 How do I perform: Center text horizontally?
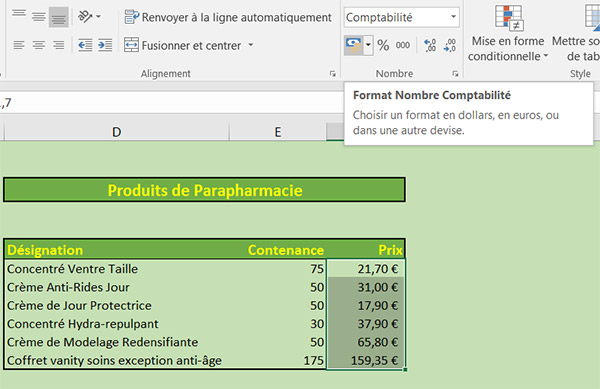click(39, 45)
